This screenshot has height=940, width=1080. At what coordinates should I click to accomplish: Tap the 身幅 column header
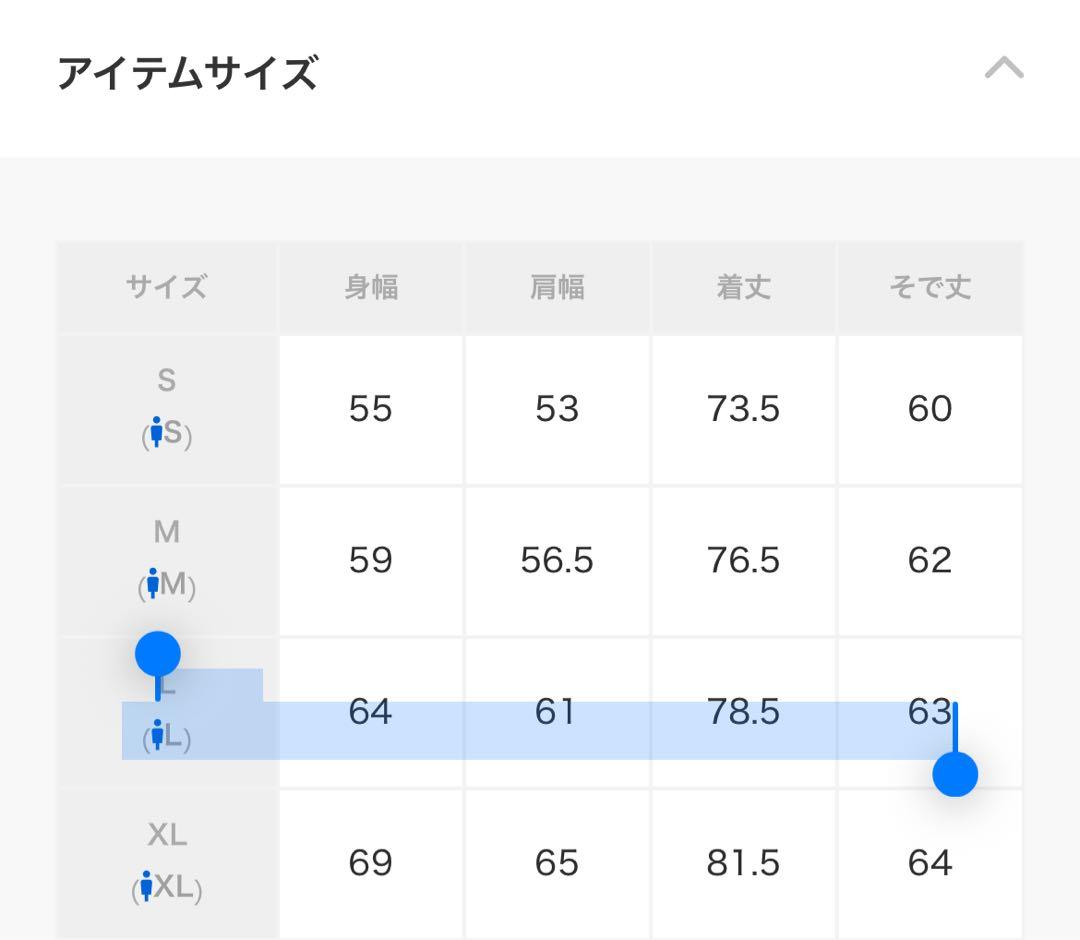pyautogui.click(x=371, y=288)
